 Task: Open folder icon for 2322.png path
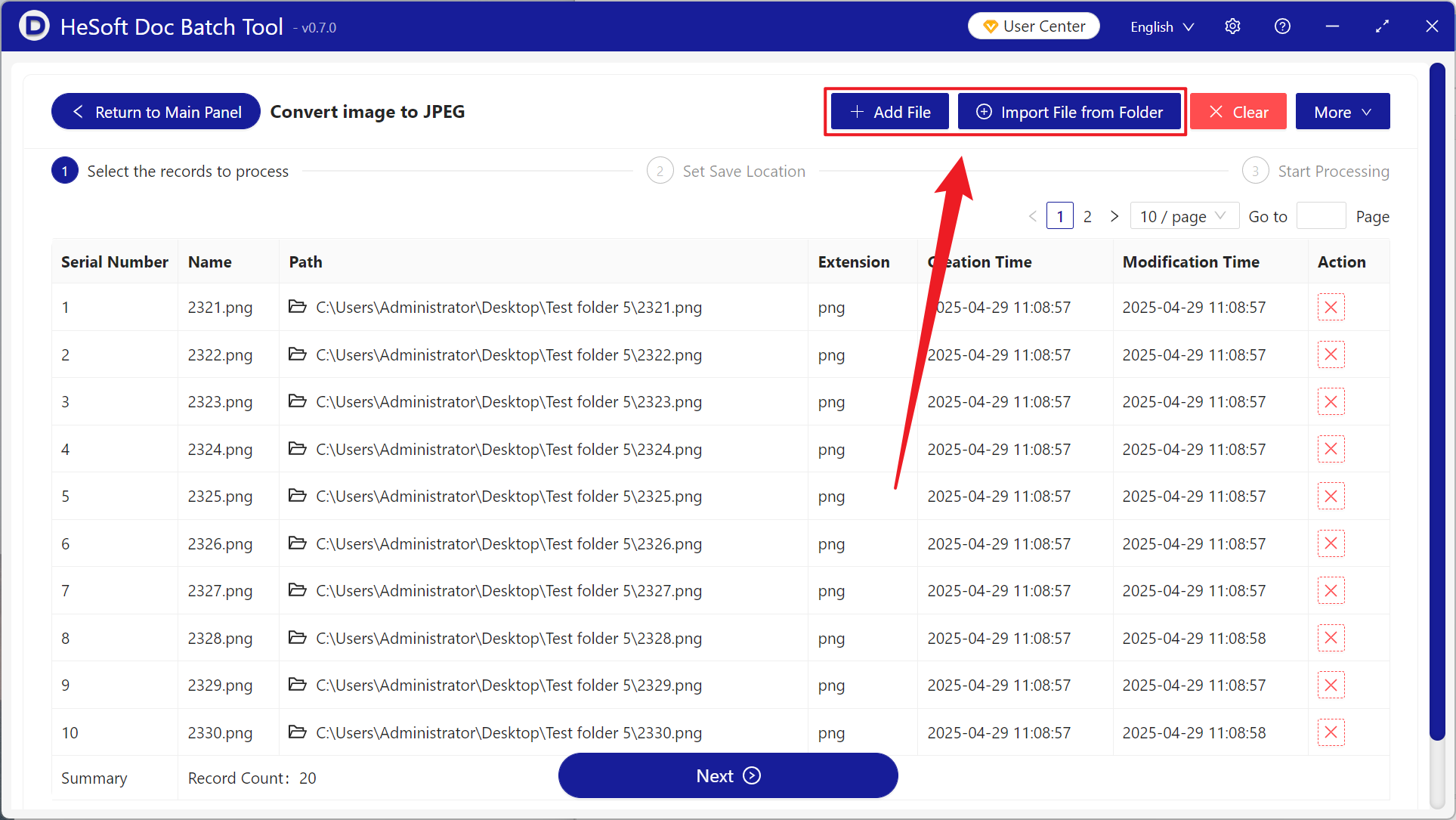point(298,354)
